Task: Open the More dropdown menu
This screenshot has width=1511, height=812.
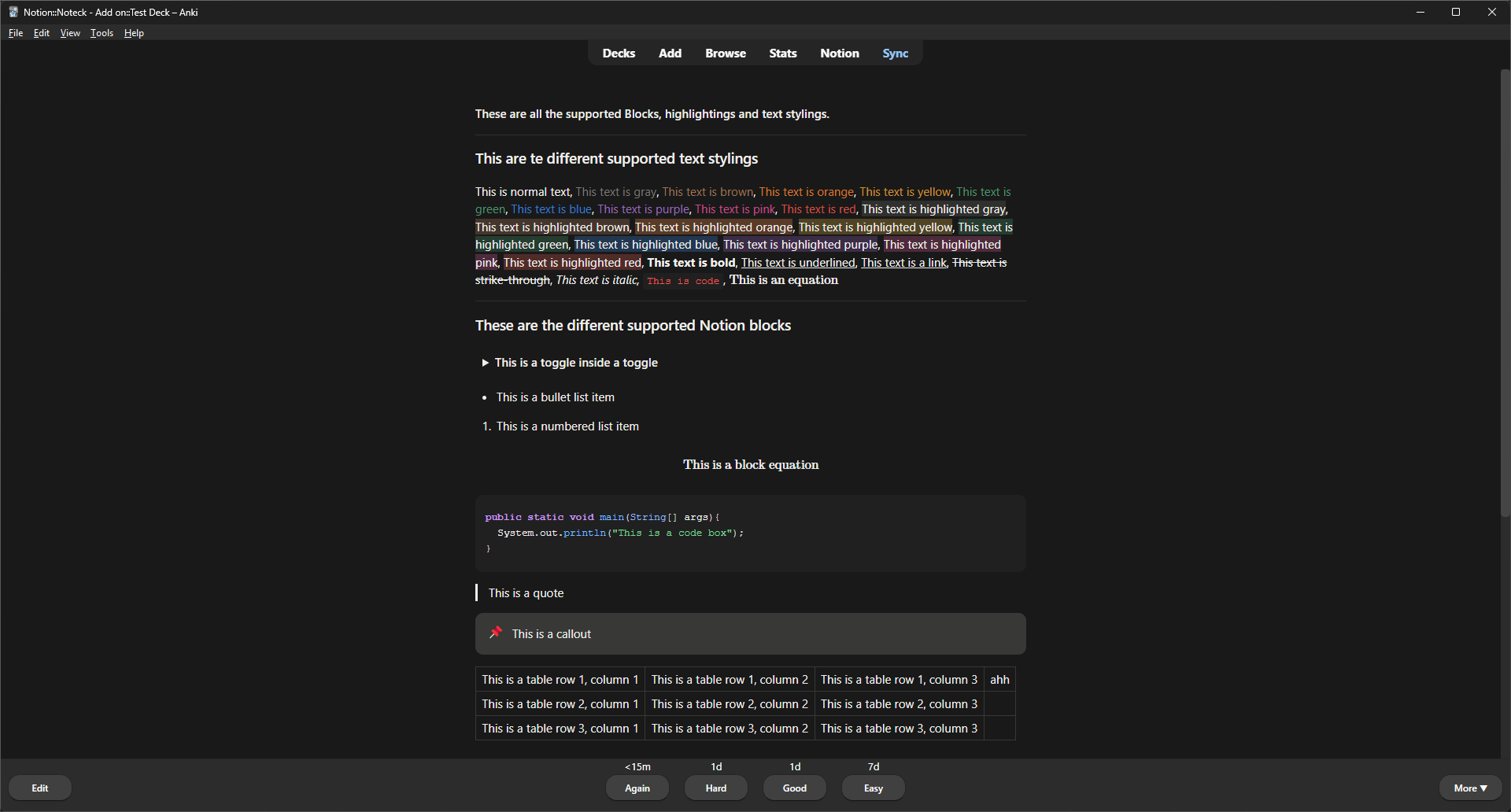Action: [1470, 788]
